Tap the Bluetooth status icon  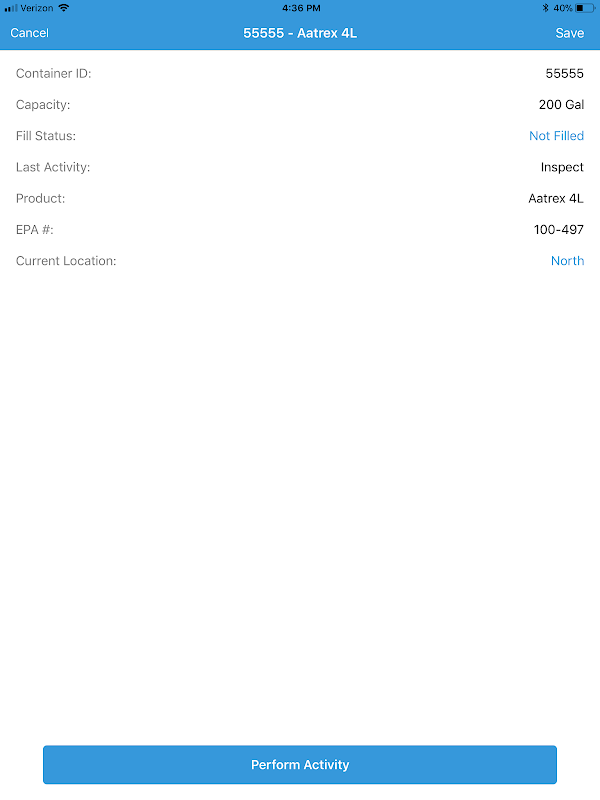click(x=545, y=8)
